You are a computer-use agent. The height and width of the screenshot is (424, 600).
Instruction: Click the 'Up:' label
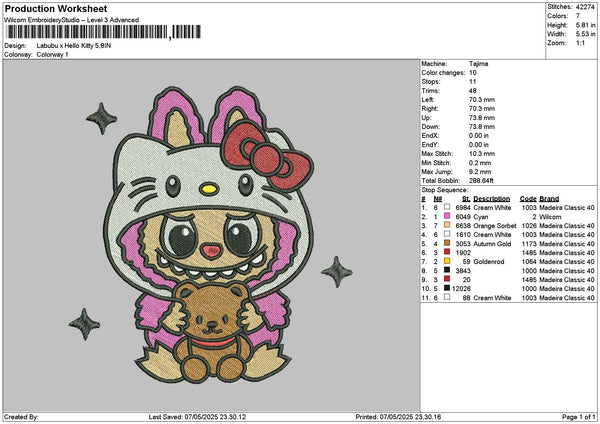426,118
